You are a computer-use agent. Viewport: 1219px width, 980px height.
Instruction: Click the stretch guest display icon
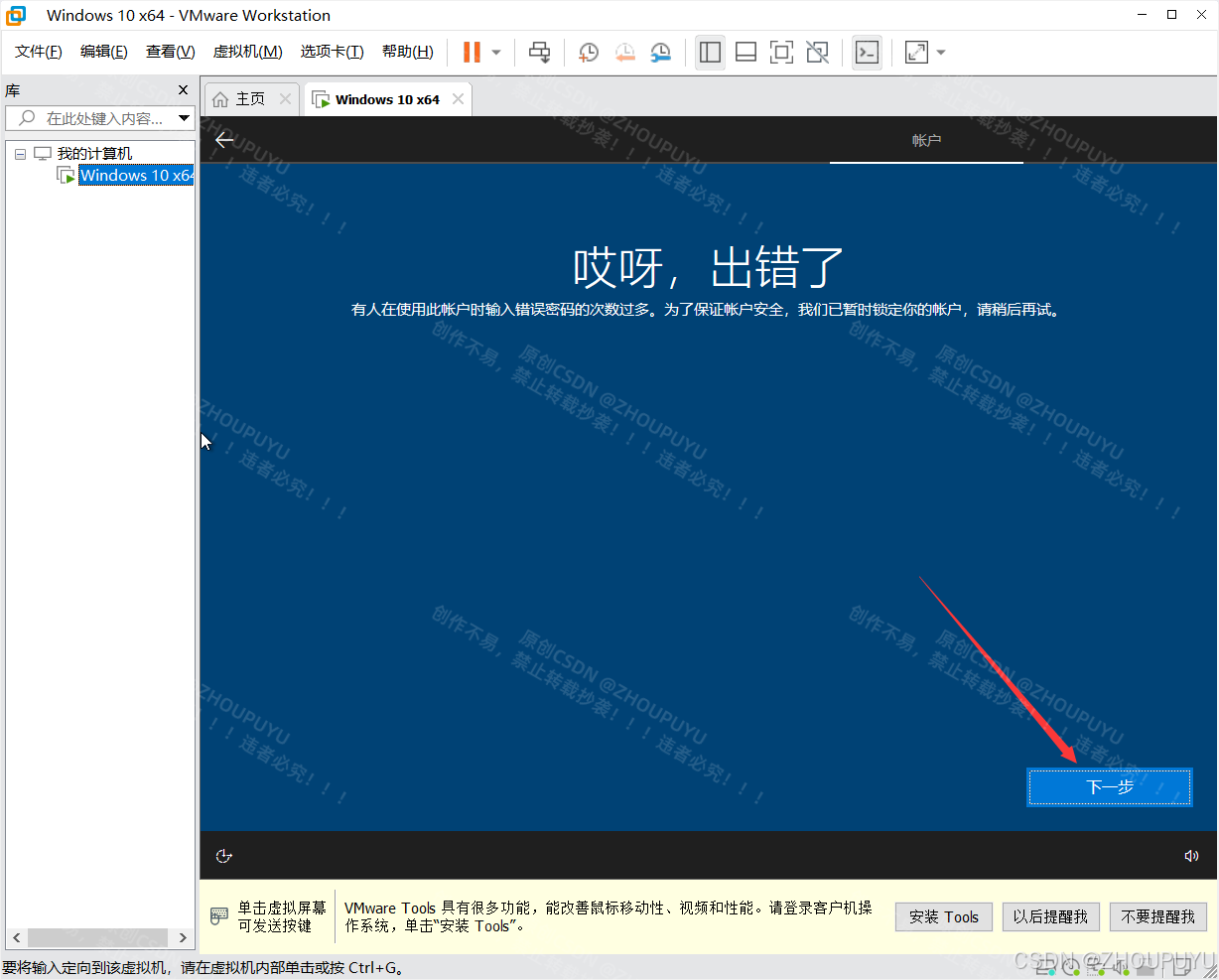click(916, 53)
